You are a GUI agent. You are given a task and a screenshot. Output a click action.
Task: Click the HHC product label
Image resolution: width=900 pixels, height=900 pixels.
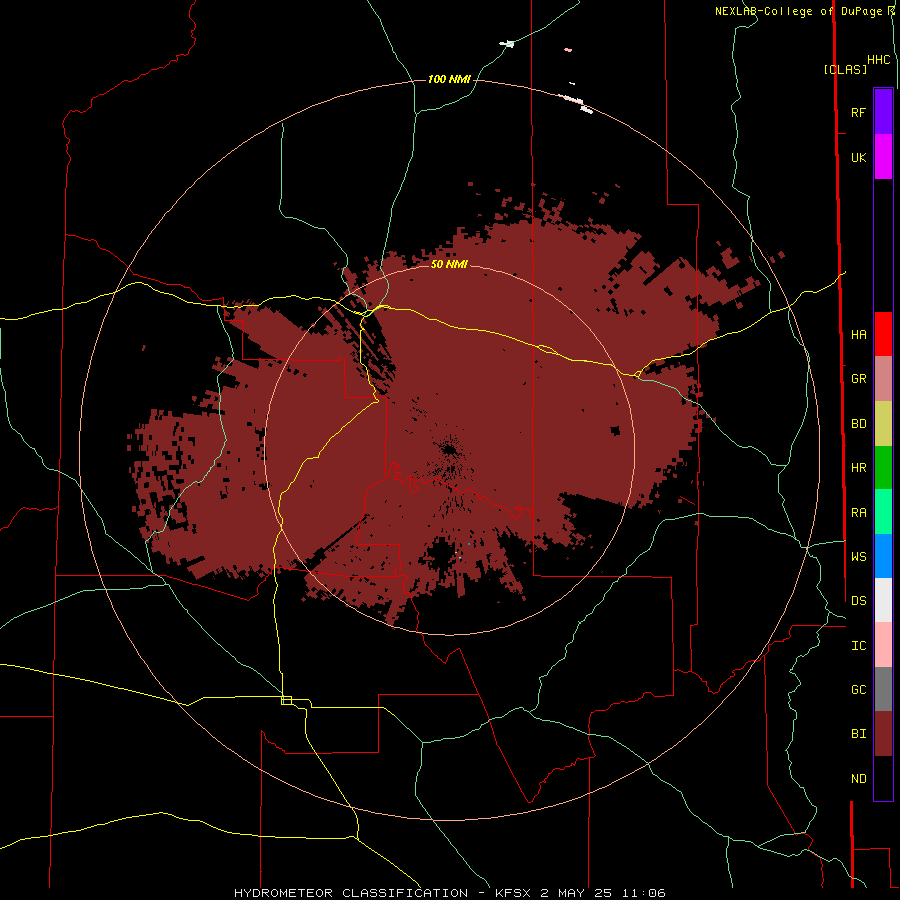pyautogui.click(x=878, y=60)
